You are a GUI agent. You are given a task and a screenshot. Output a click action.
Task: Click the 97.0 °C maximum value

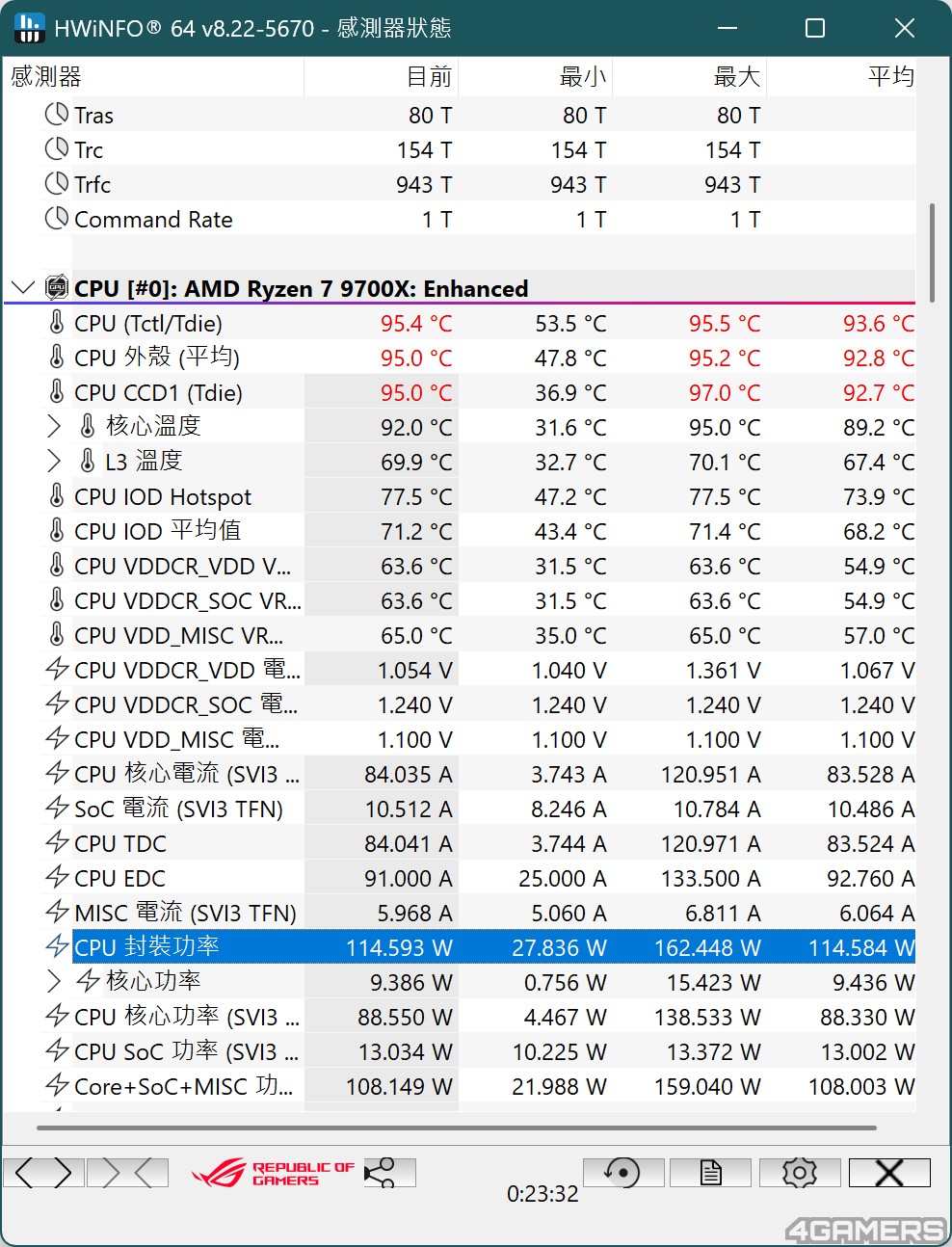pyautogui.click(x=725, y=393)
